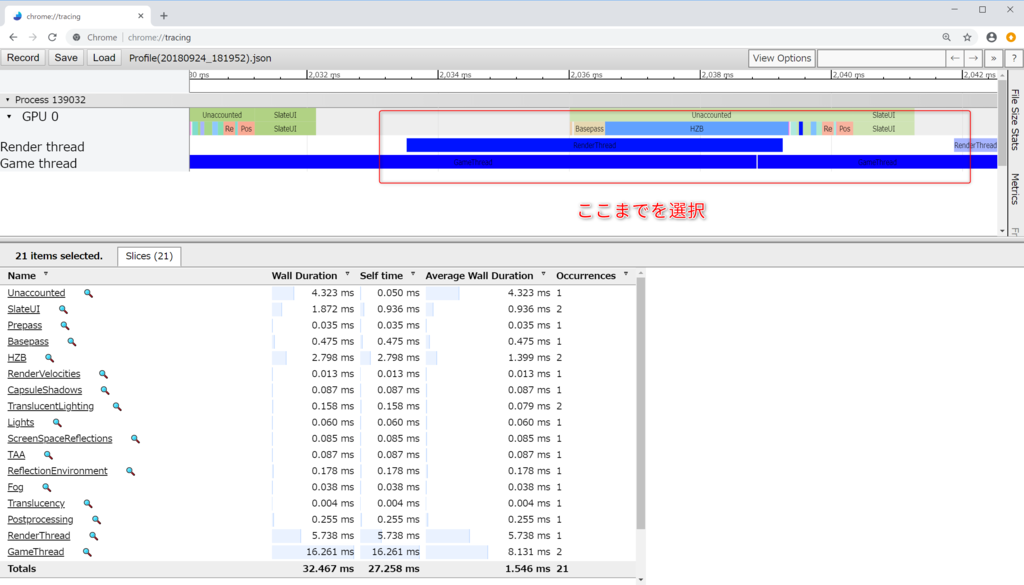
Task: Open a new browser tab
Action: (x=164, y=16)
